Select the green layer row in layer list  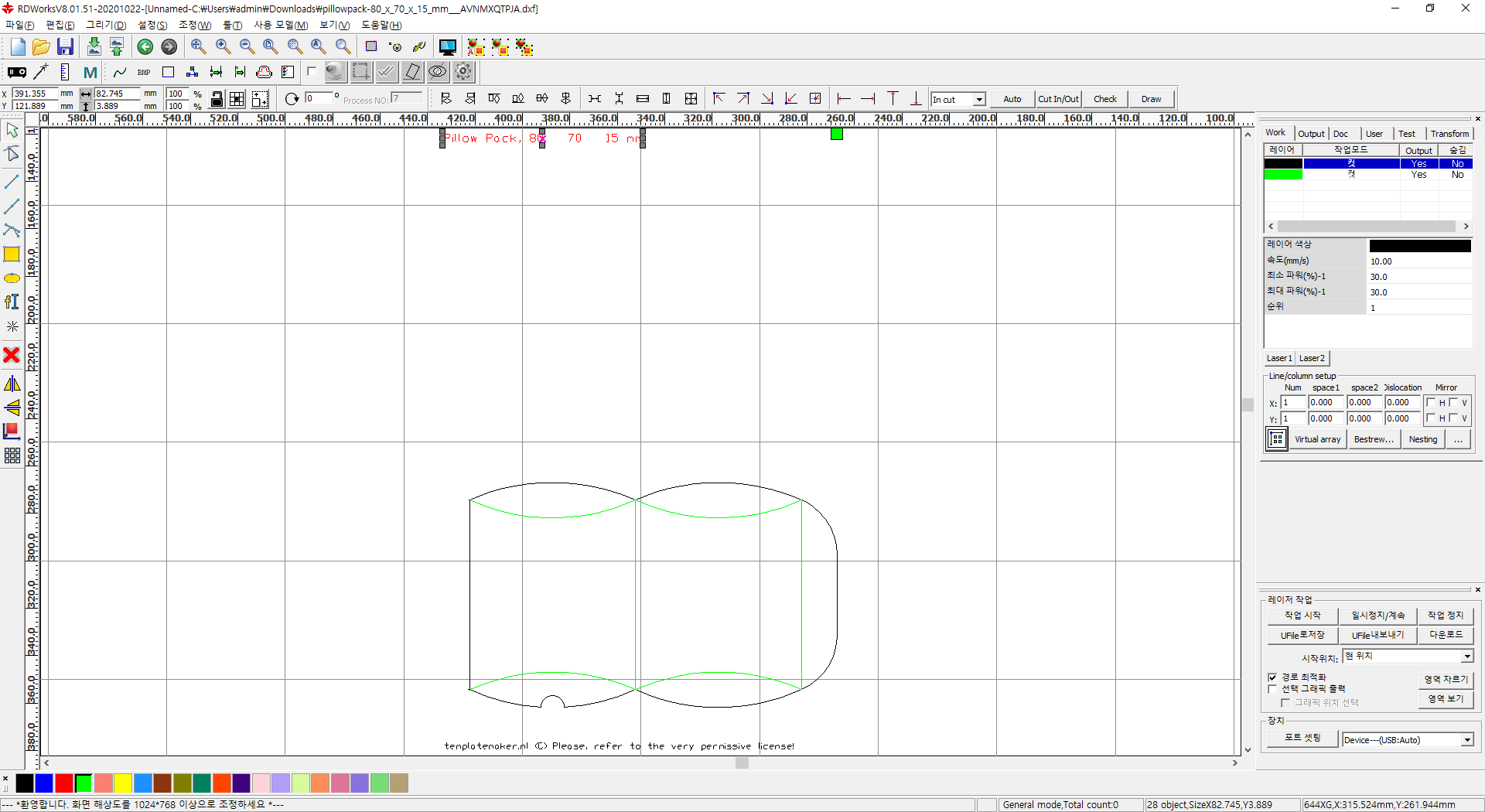click(1367, 175)
